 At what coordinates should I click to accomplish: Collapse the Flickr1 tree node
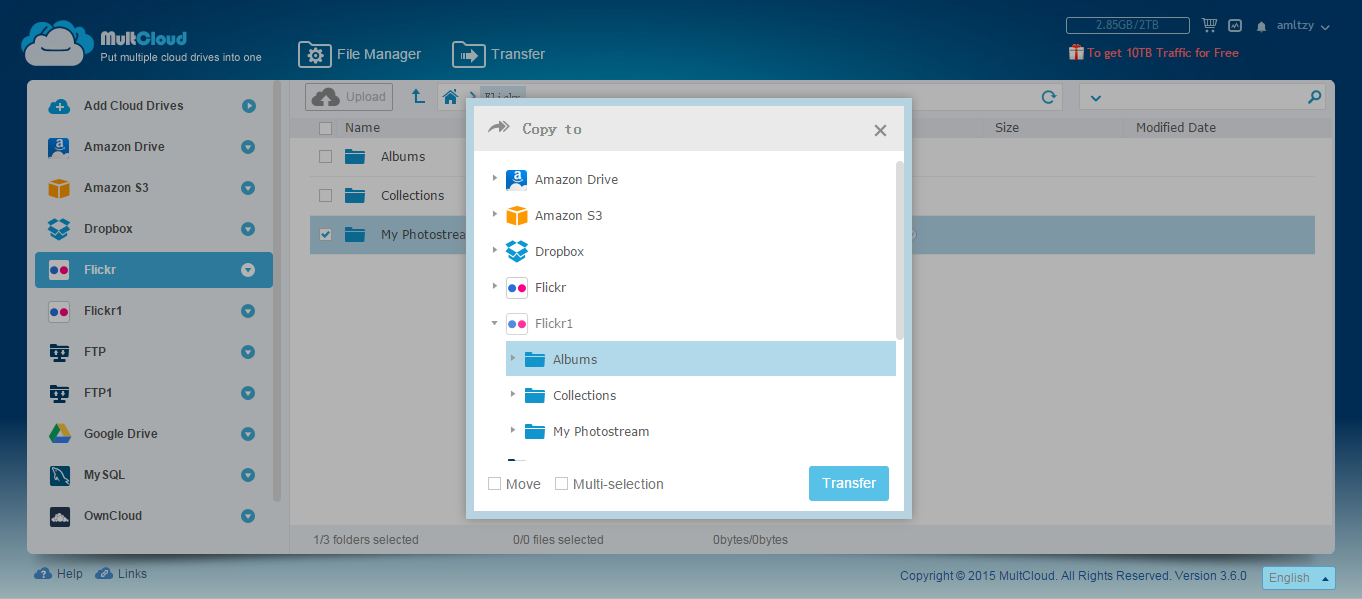pos(494,323)
